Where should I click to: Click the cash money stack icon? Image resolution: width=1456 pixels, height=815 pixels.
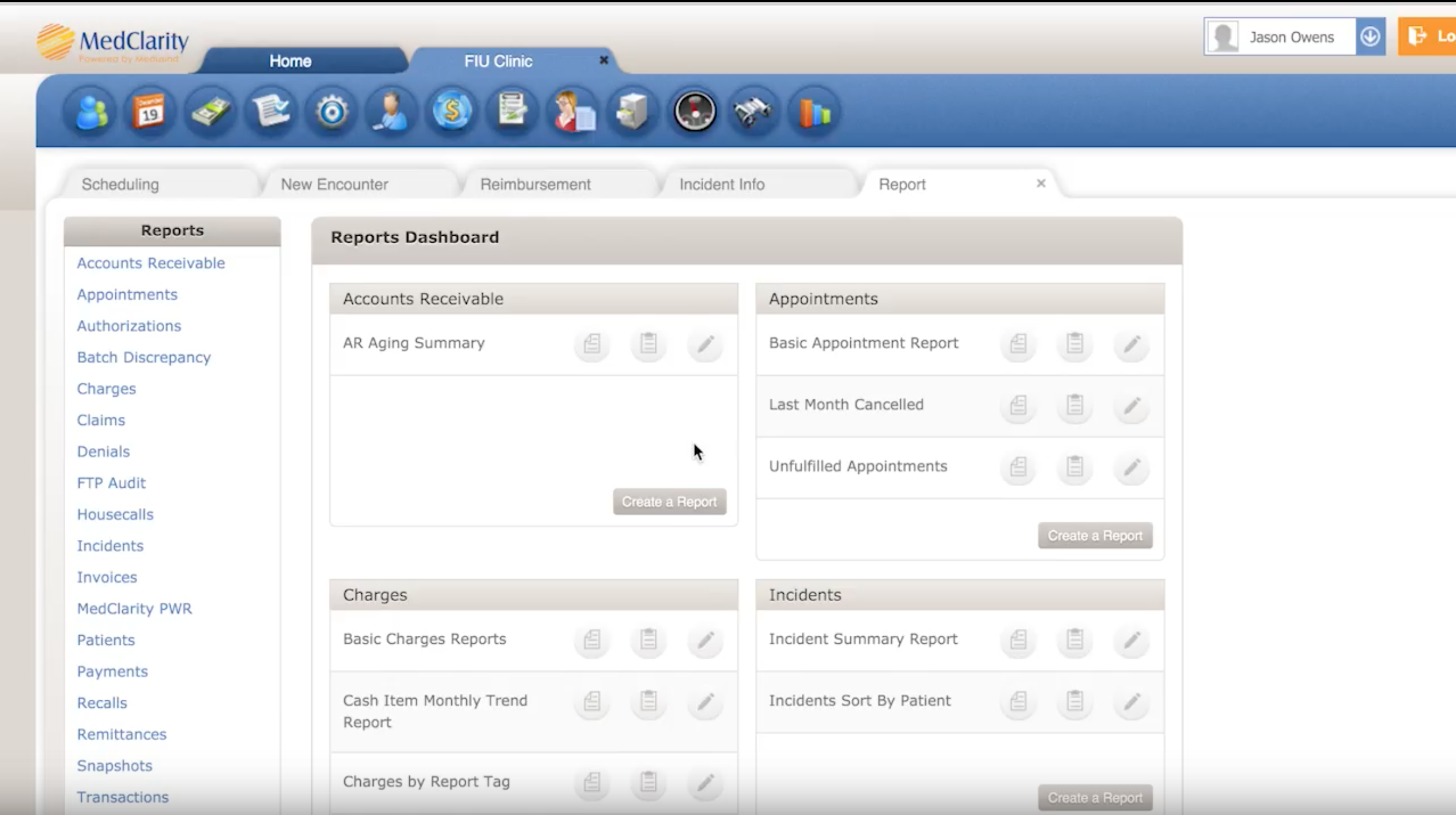click(x=210, y=111)
